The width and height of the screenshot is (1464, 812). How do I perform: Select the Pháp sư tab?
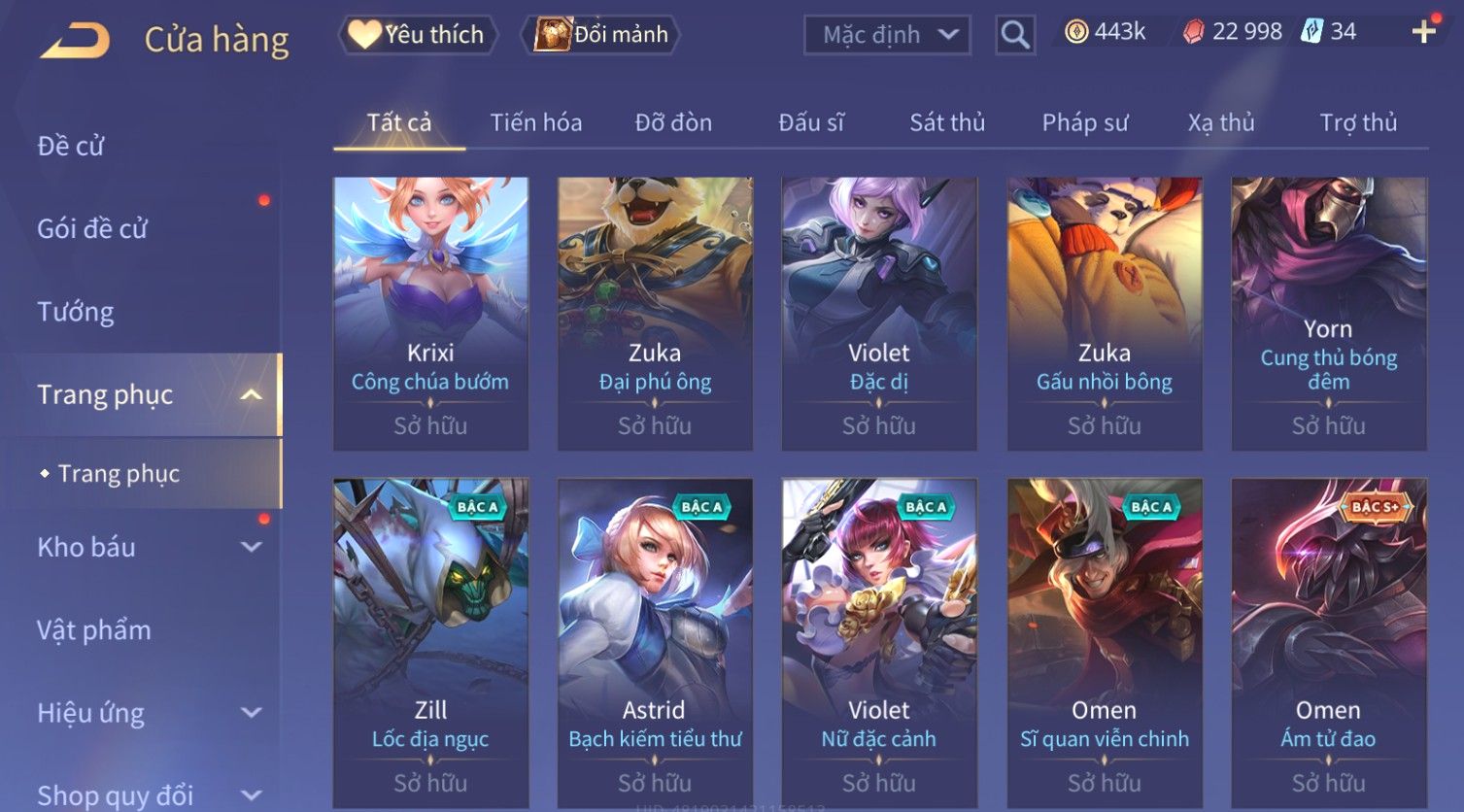[x=1085, y=122]
